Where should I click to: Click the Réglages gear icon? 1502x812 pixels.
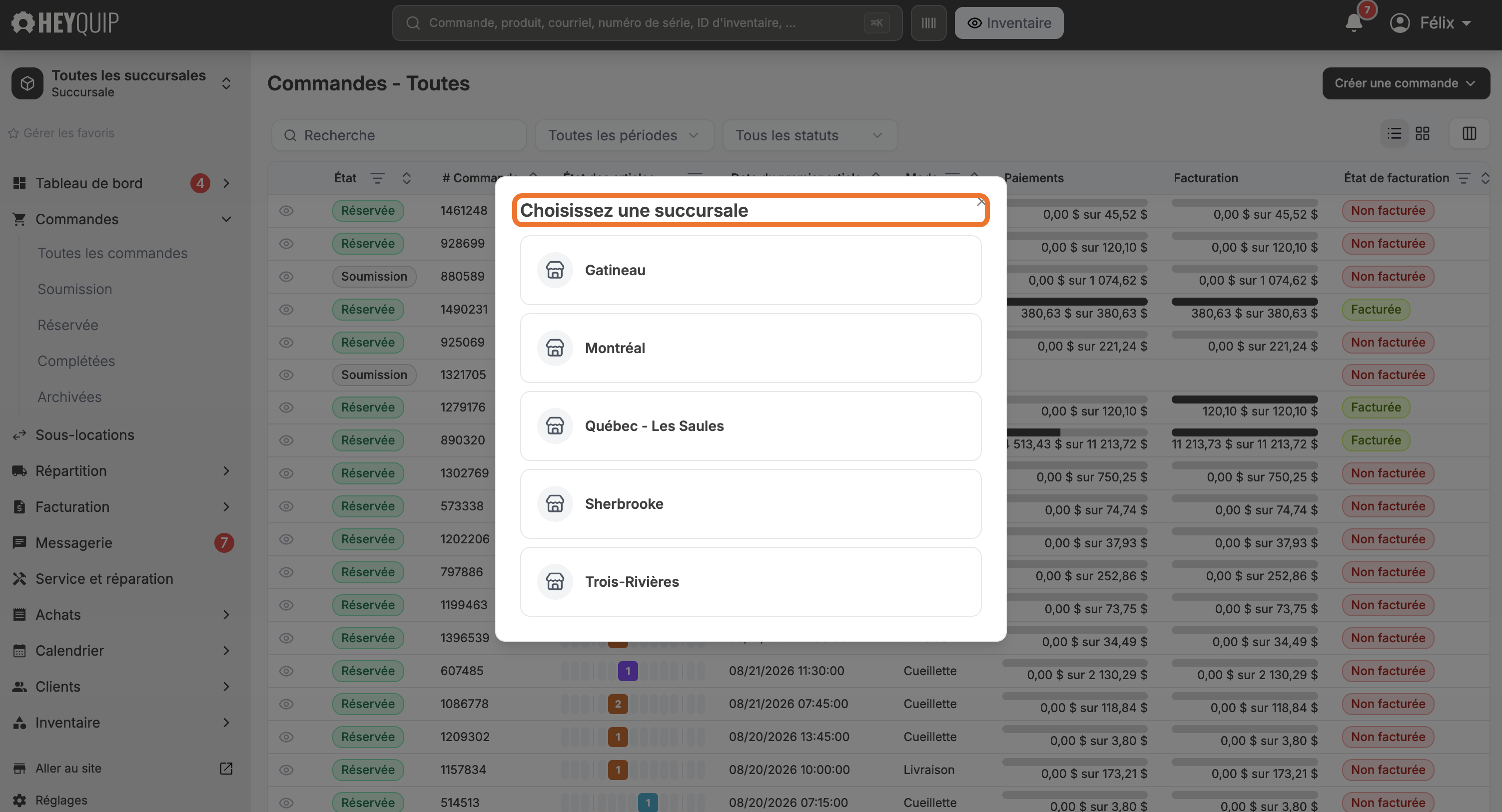pyautogui.click(x=19, y=801)
